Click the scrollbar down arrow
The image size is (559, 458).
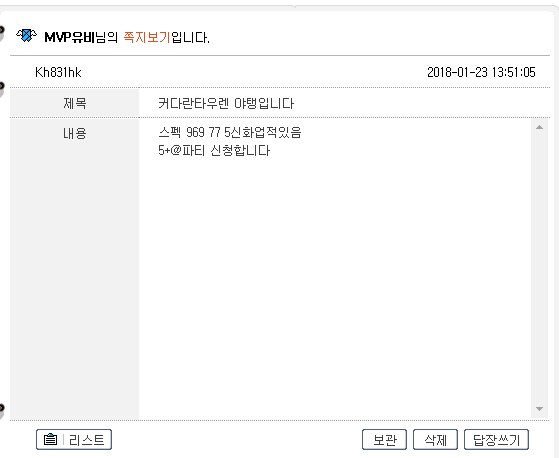coord(539,409)
